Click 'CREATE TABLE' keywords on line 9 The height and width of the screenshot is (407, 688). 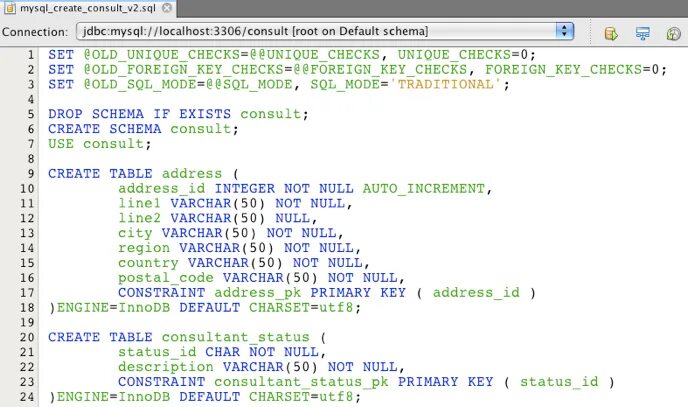100,174
